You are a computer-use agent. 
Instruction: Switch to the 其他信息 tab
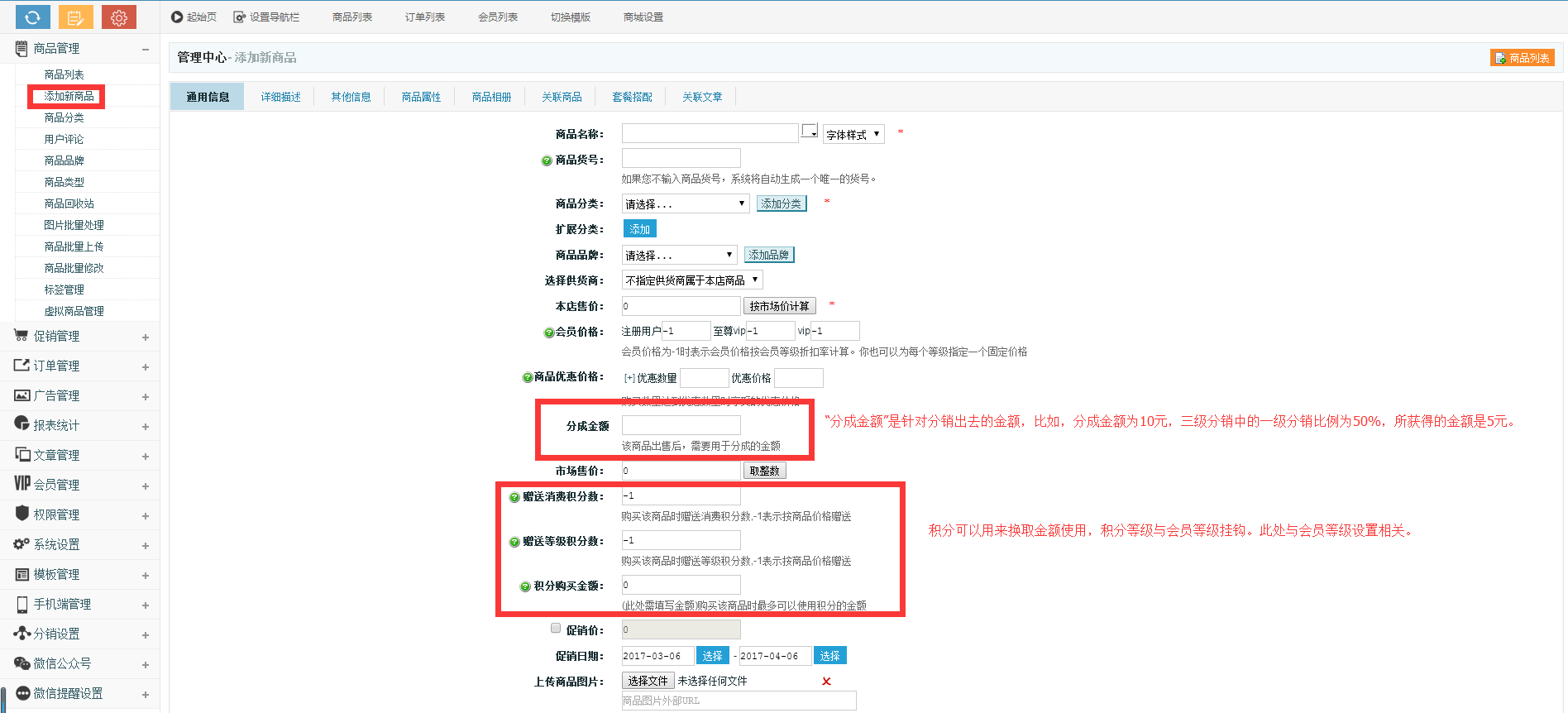tap(351, 97)
